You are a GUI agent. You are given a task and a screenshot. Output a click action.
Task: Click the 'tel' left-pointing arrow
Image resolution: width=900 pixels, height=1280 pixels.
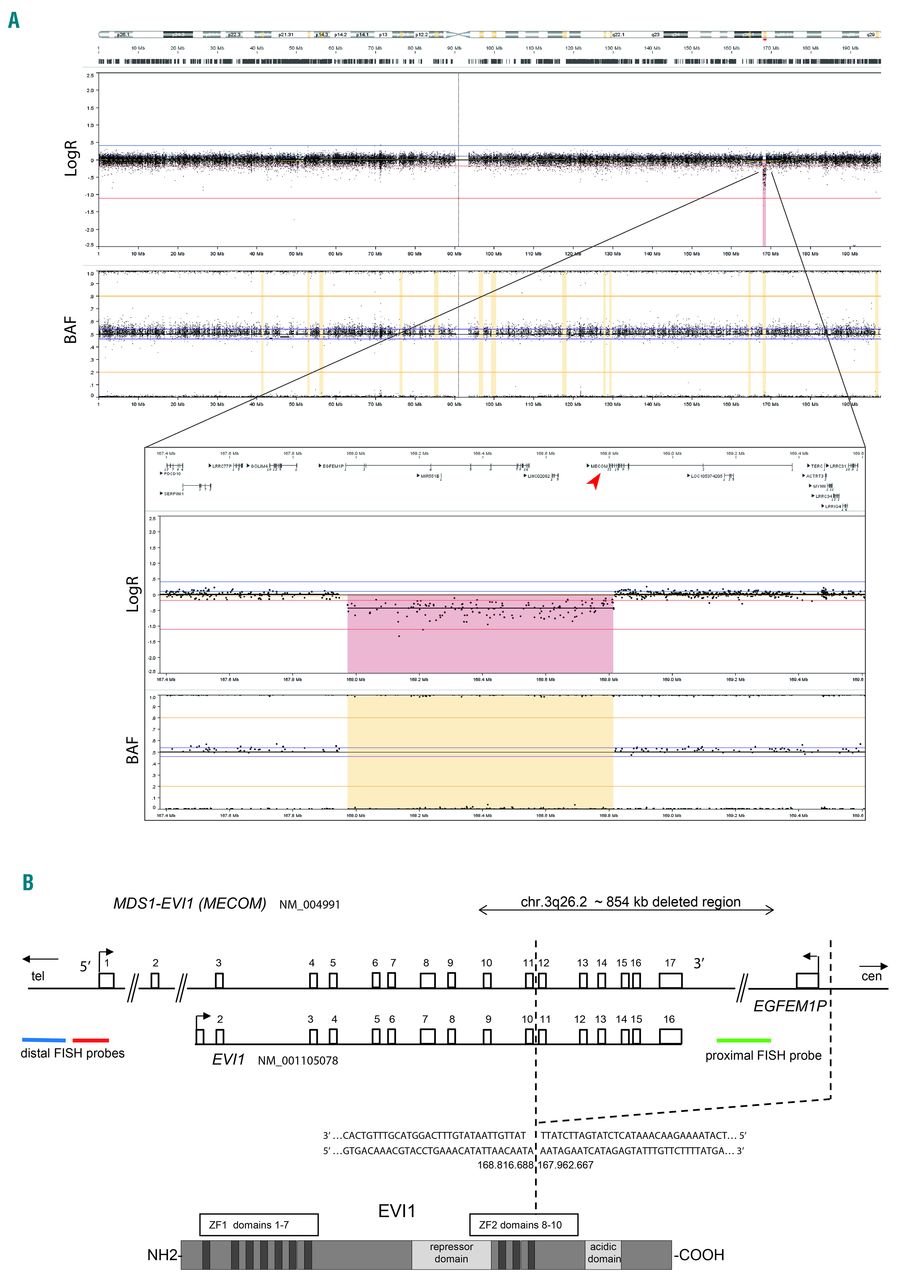[x=45, y=955]
